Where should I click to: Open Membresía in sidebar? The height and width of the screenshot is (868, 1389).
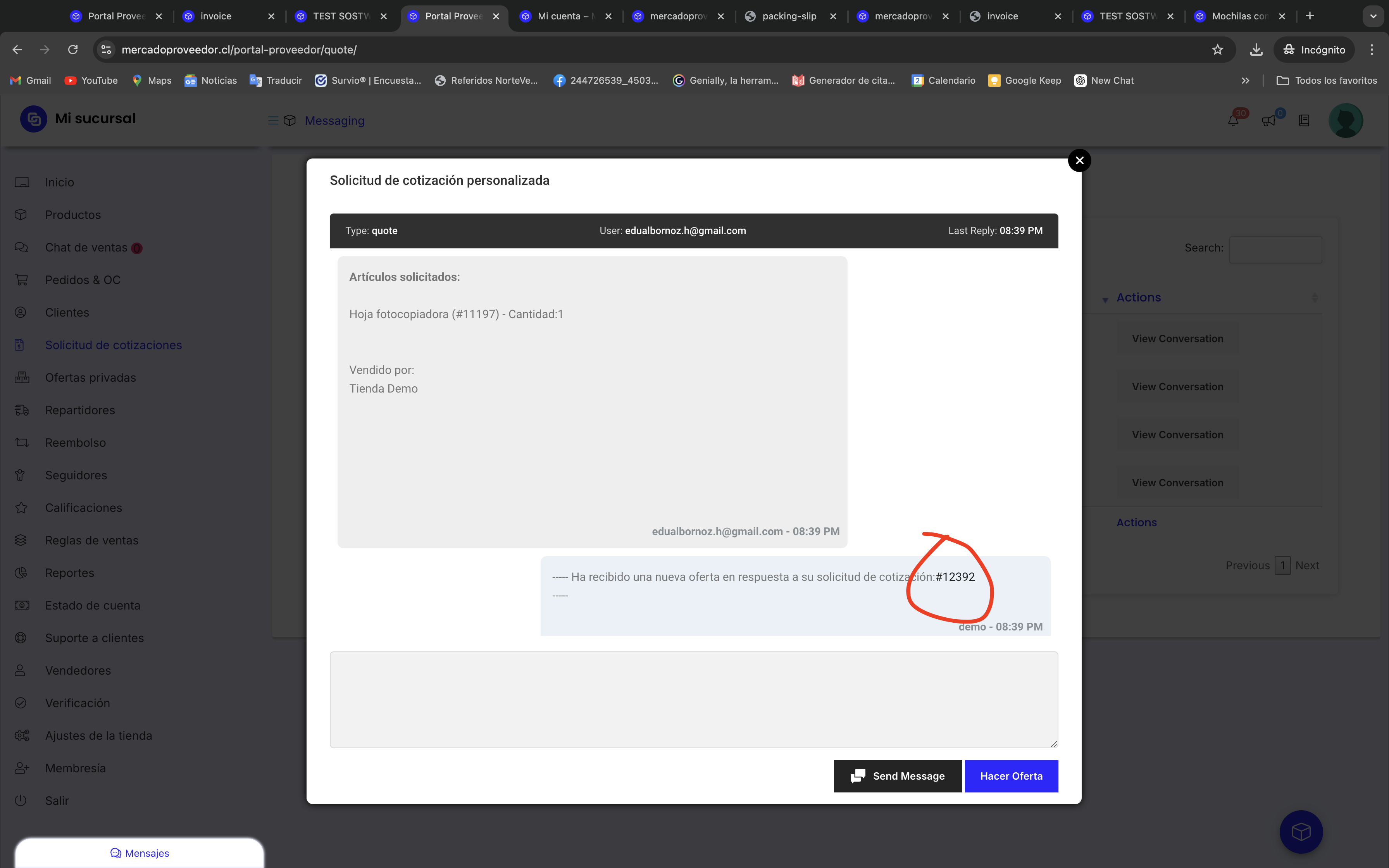coord(75,768)
